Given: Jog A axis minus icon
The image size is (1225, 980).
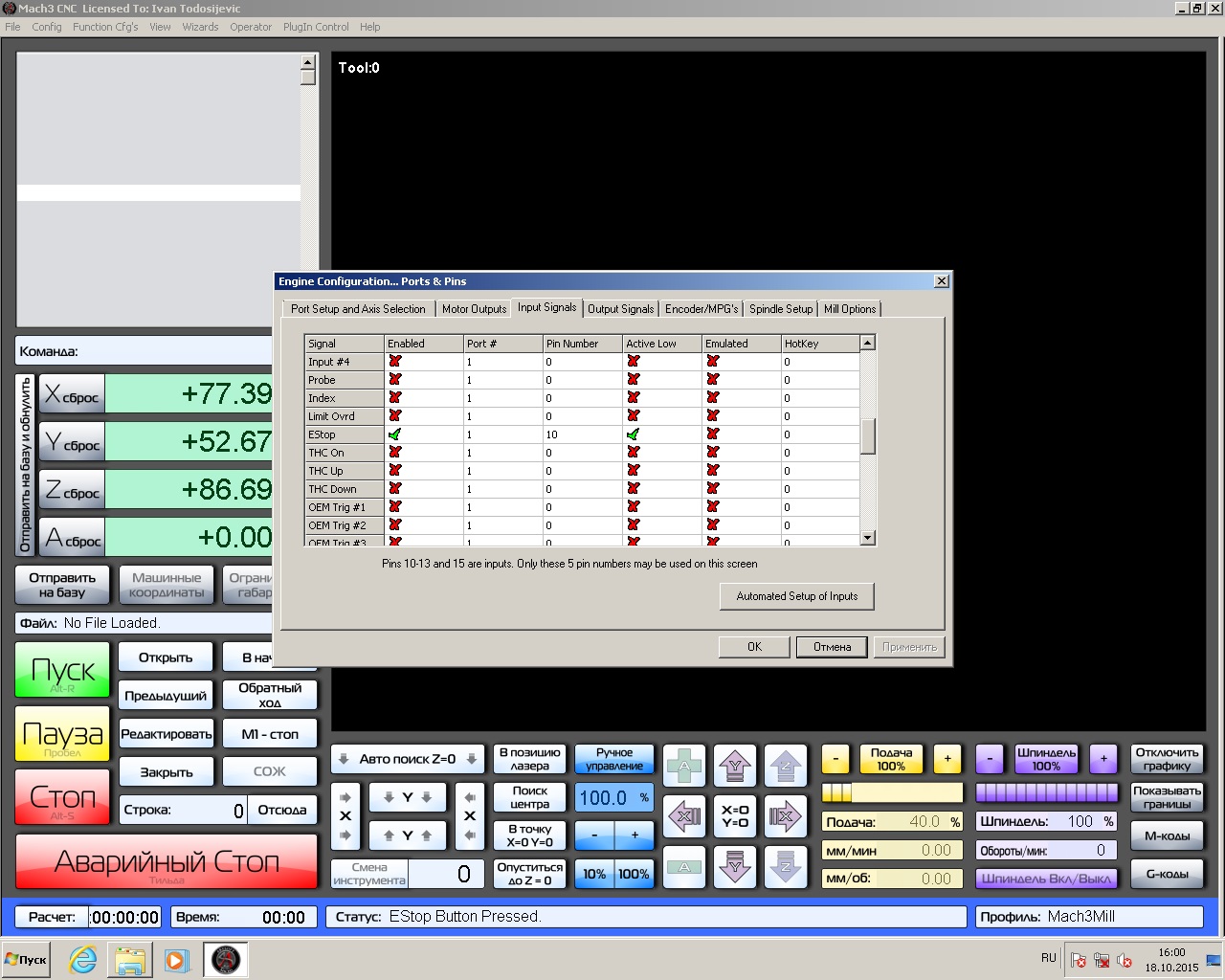Looking at the screenshot, I should point(684,866).
